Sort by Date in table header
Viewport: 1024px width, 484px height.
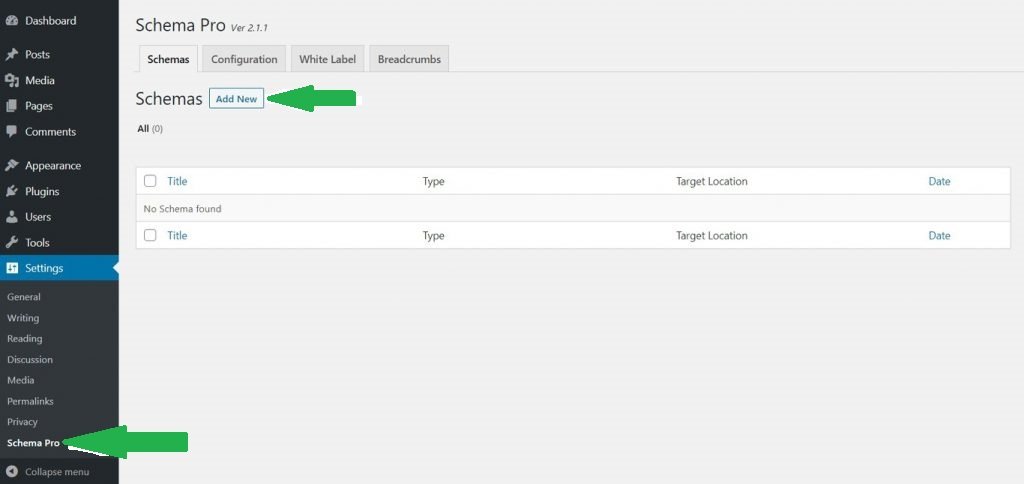click(939, 181)
